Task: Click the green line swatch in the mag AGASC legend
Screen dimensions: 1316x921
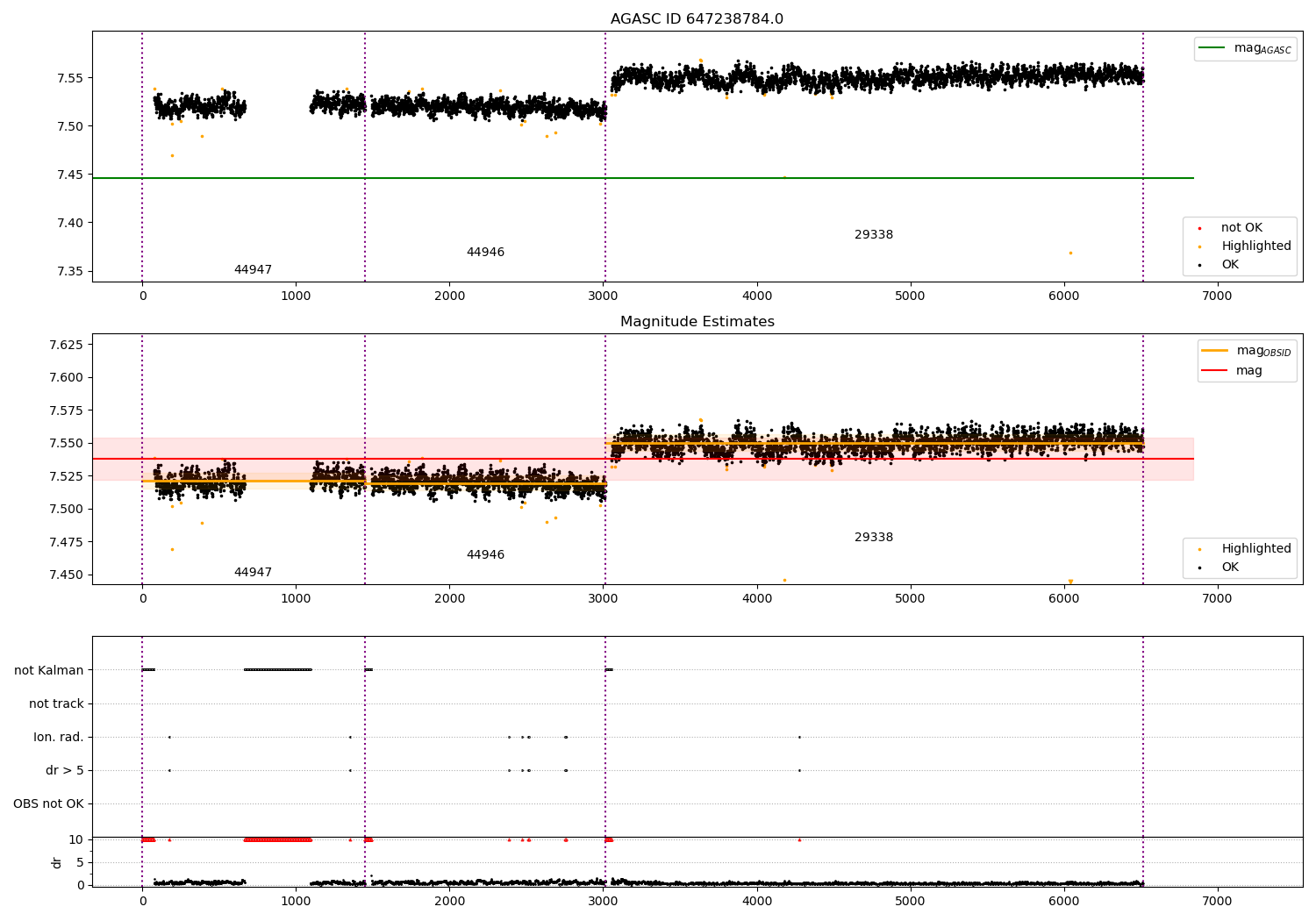Action: pyautogui.click(x=1213, y=48)
